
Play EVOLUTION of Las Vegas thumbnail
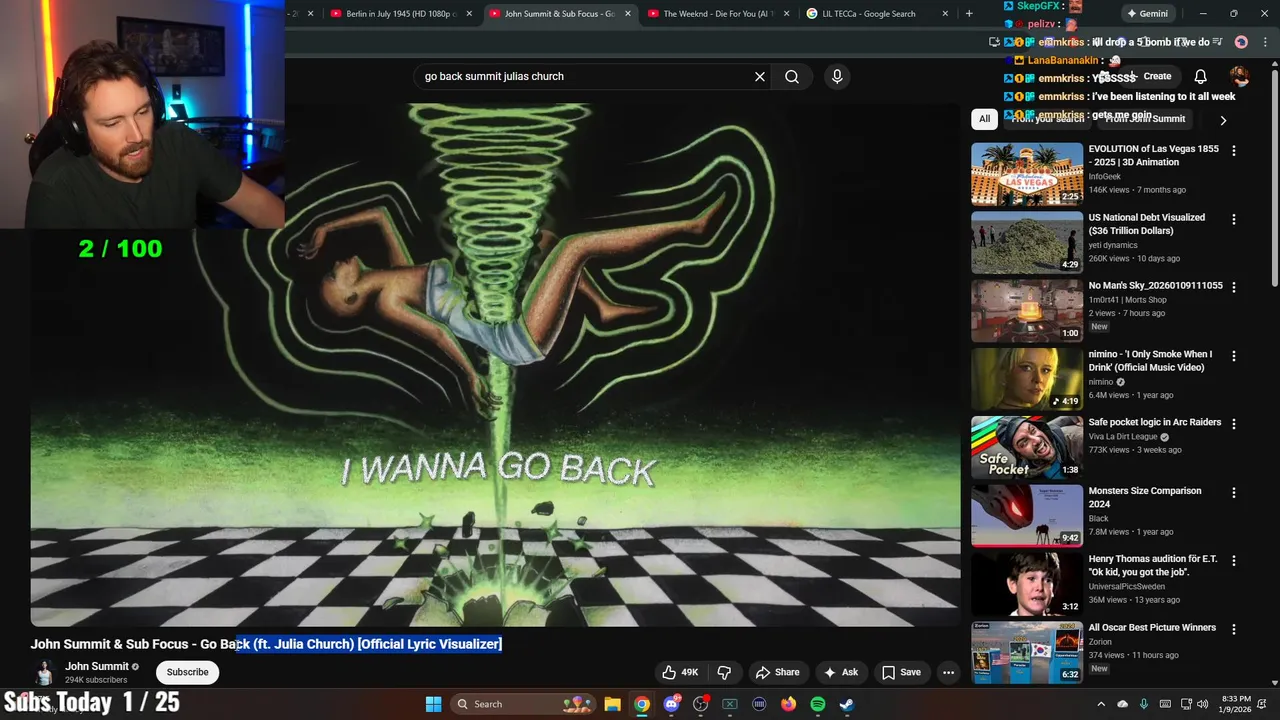(x=1027, y=174)
